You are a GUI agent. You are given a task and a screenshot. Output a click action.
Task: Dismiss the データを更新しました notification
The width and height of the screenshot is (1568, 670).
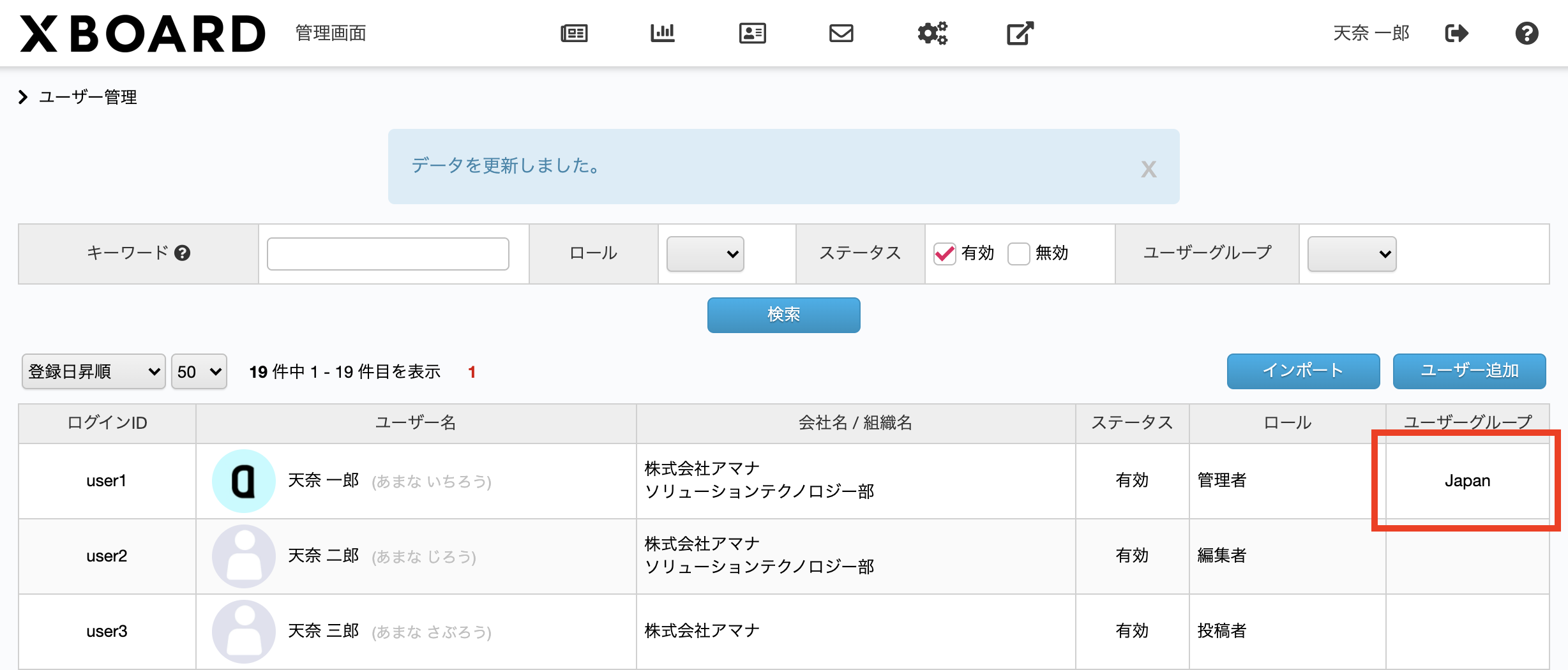pos(1149,169)
